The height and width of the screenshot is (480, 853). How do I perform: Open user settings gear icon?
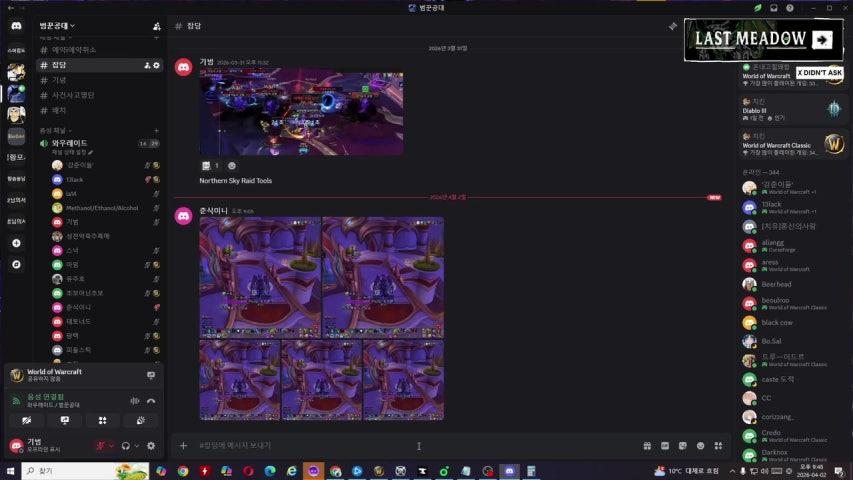(x=151, y=446)
